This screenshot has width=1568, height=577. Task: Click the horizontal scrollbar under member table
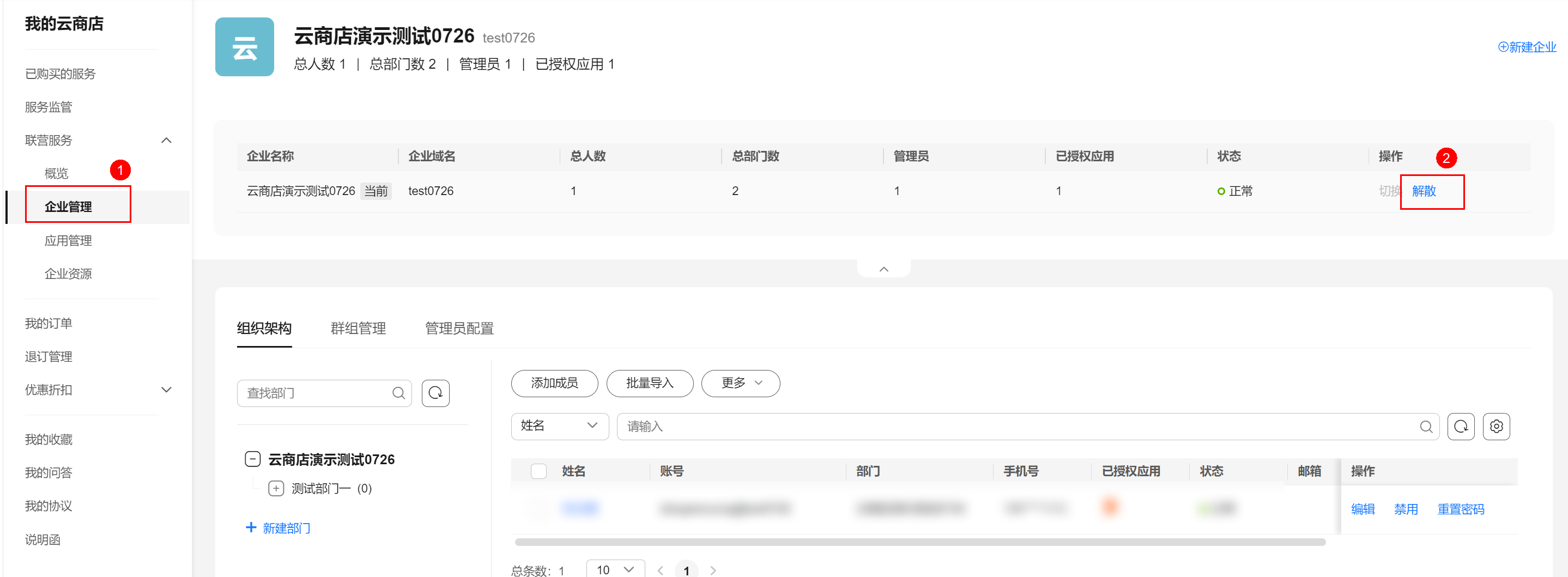(x=919, y=542)
